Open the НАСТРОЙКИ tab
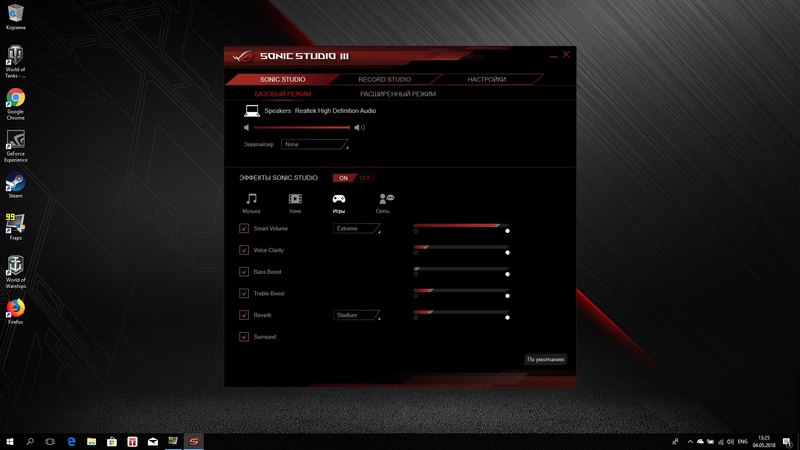This screenshot has height=450, width=800. (487, 80)
